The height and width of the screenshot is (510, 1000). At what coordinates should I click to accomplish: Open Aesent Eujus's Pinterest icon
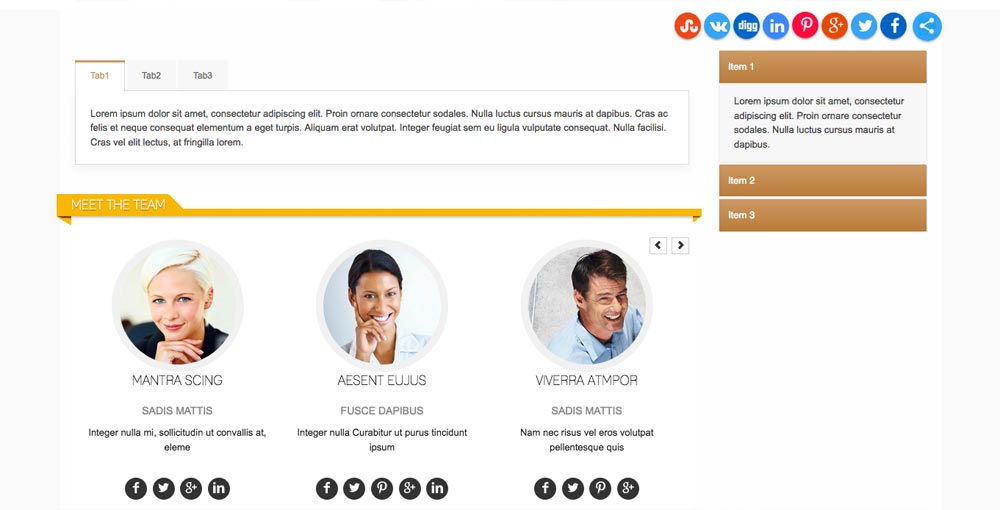point(381,488)
